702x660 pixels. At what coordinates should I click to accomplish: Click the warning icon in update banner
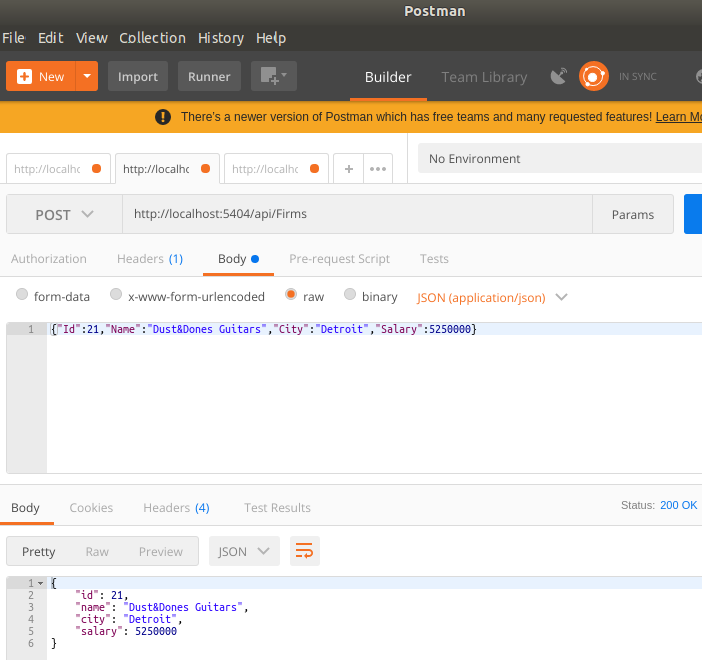[163, 117]
